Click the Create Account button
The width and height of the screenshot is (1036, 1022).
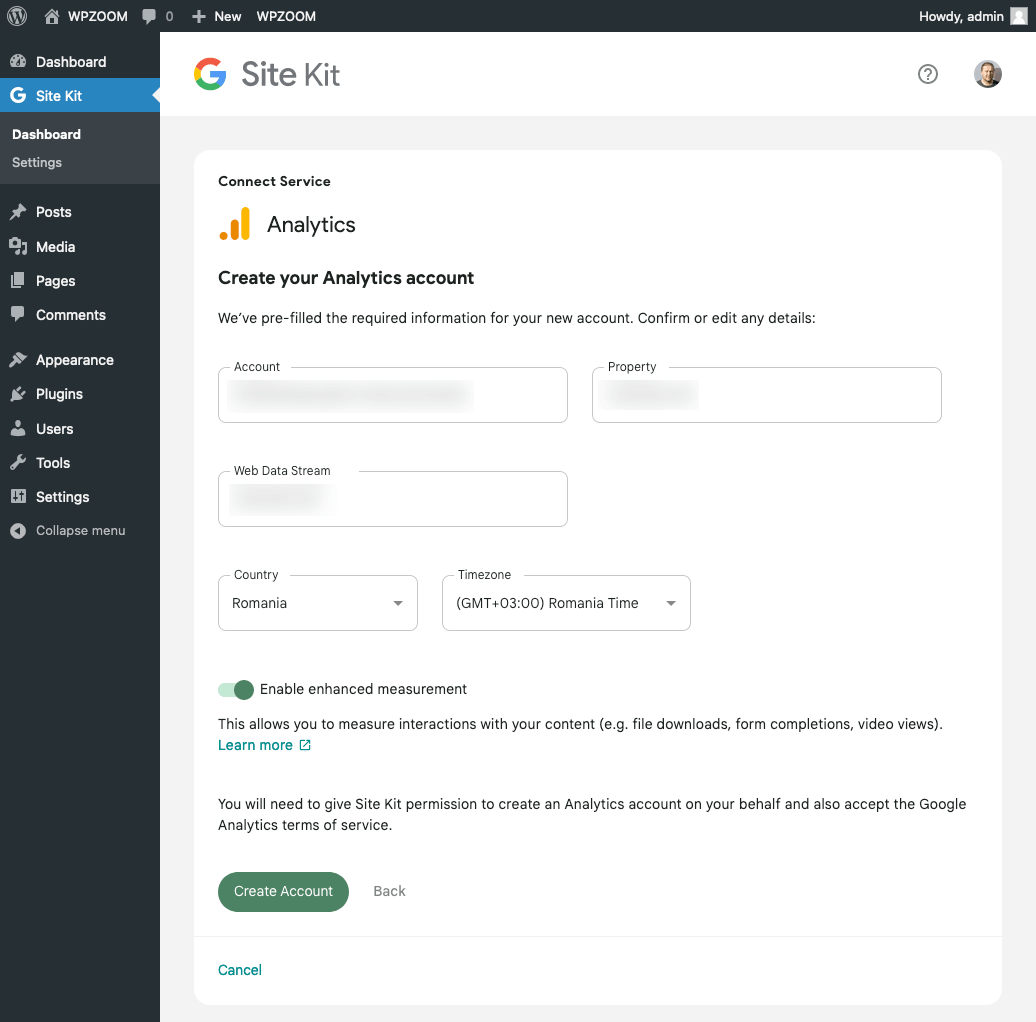pyautogui.click(x=283, y=891)
